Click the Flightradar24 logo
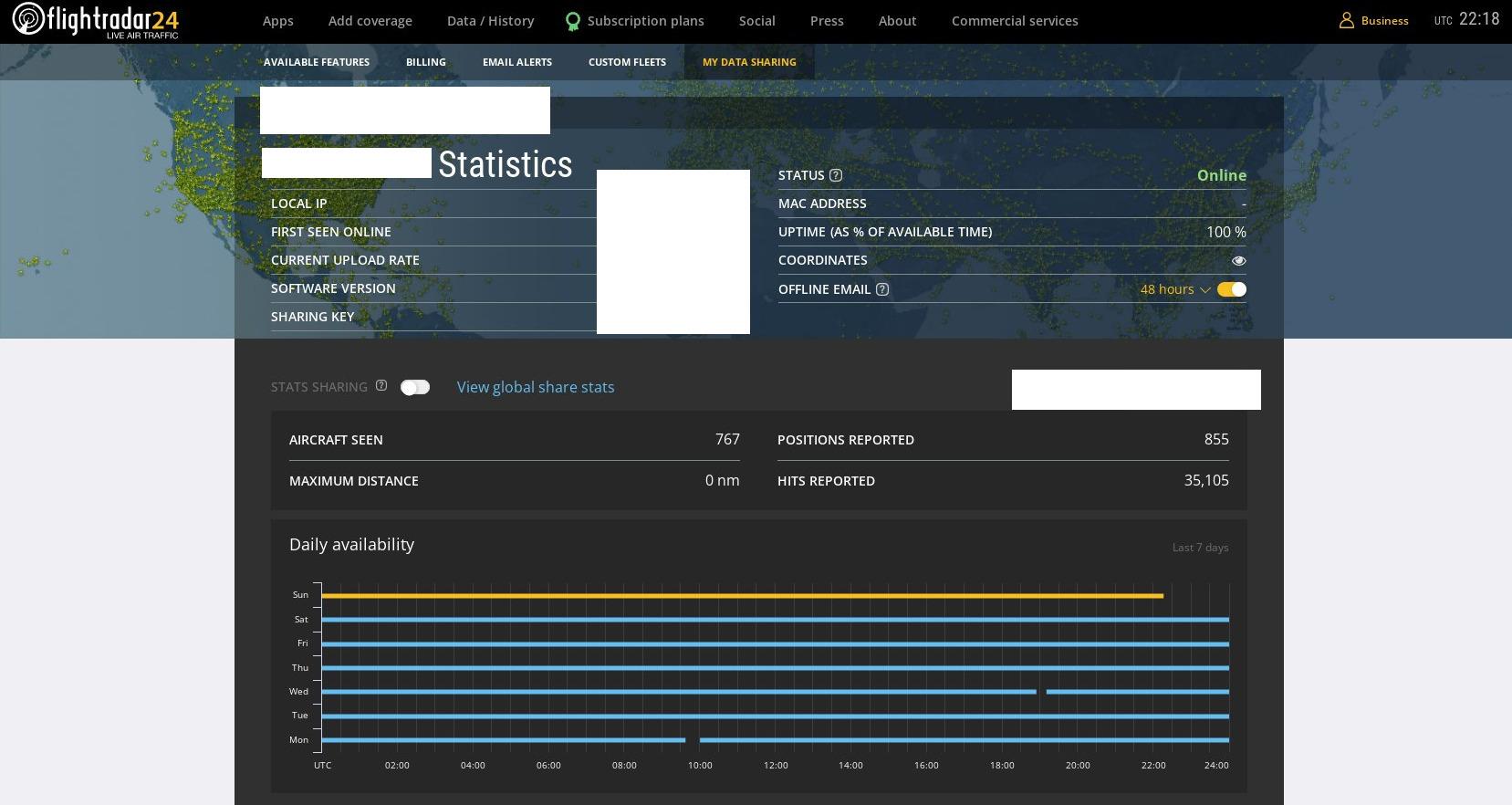 95,21
